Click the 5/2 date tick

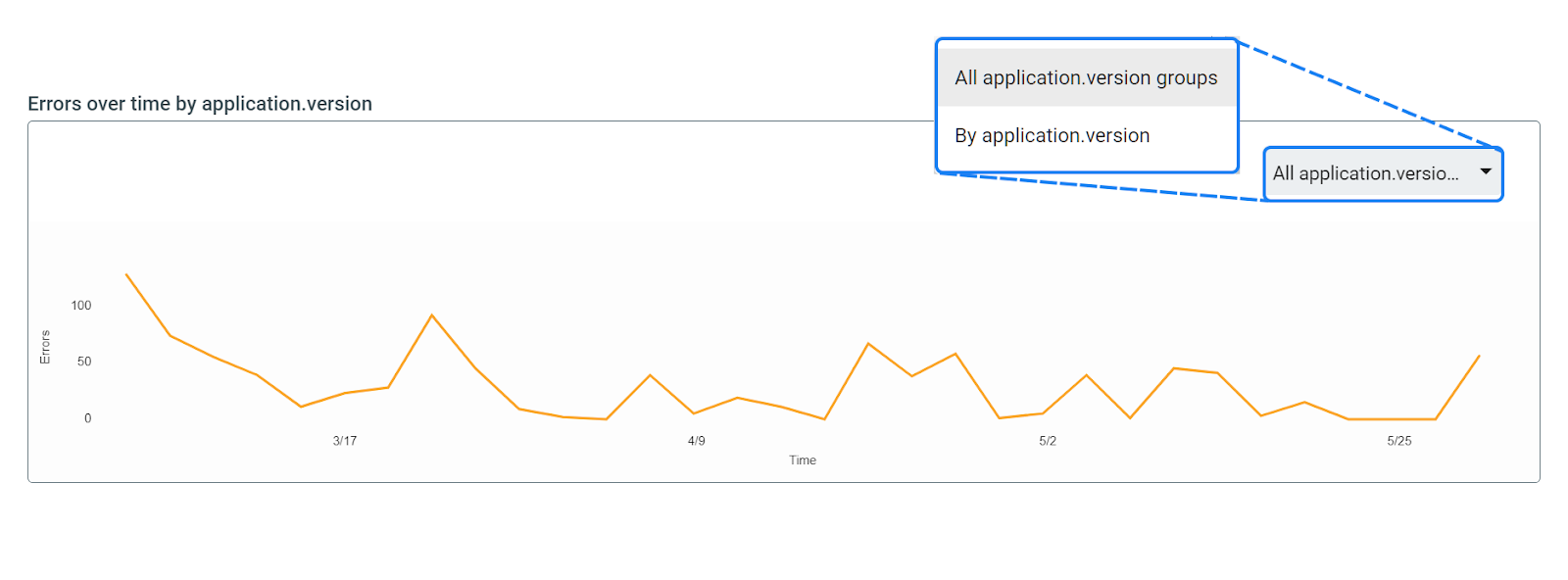(1048, 441)
